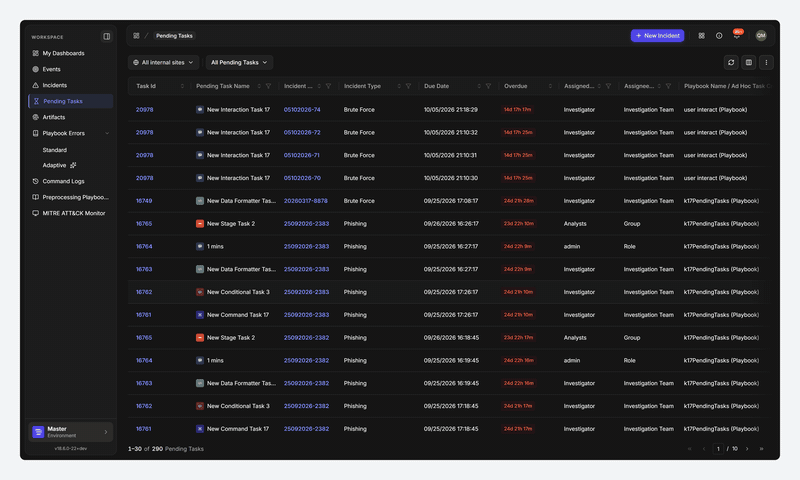Image resolution: width=800 pixels, height=480 pixels.
Task: Click the refresh table icon
Action: (731, 62)
